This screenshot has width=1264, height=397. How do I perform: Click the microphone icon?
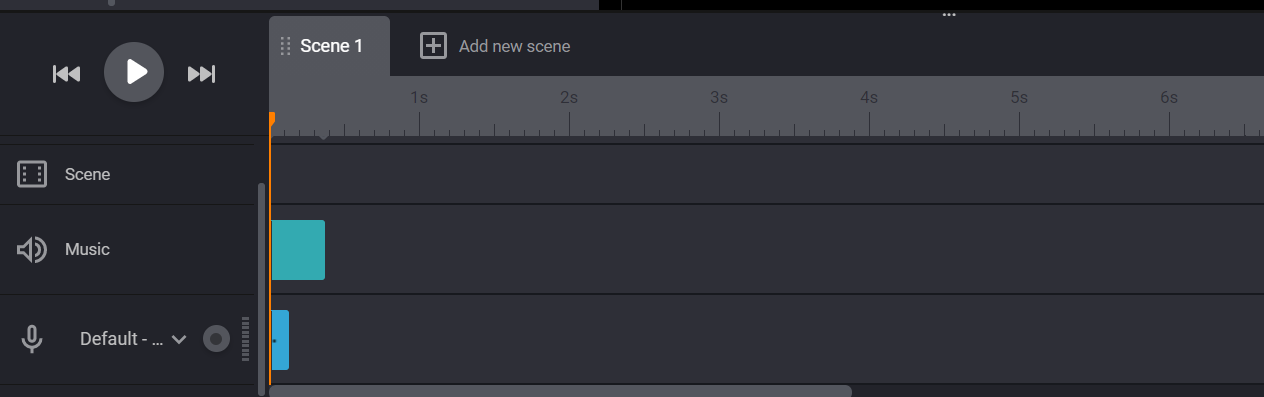32,339
